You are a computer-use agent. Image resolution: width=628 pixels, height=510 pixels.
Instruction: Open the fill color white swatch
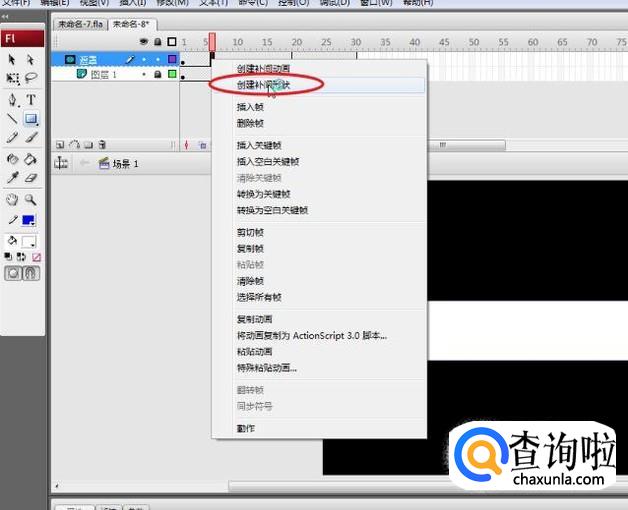[29, 242]
